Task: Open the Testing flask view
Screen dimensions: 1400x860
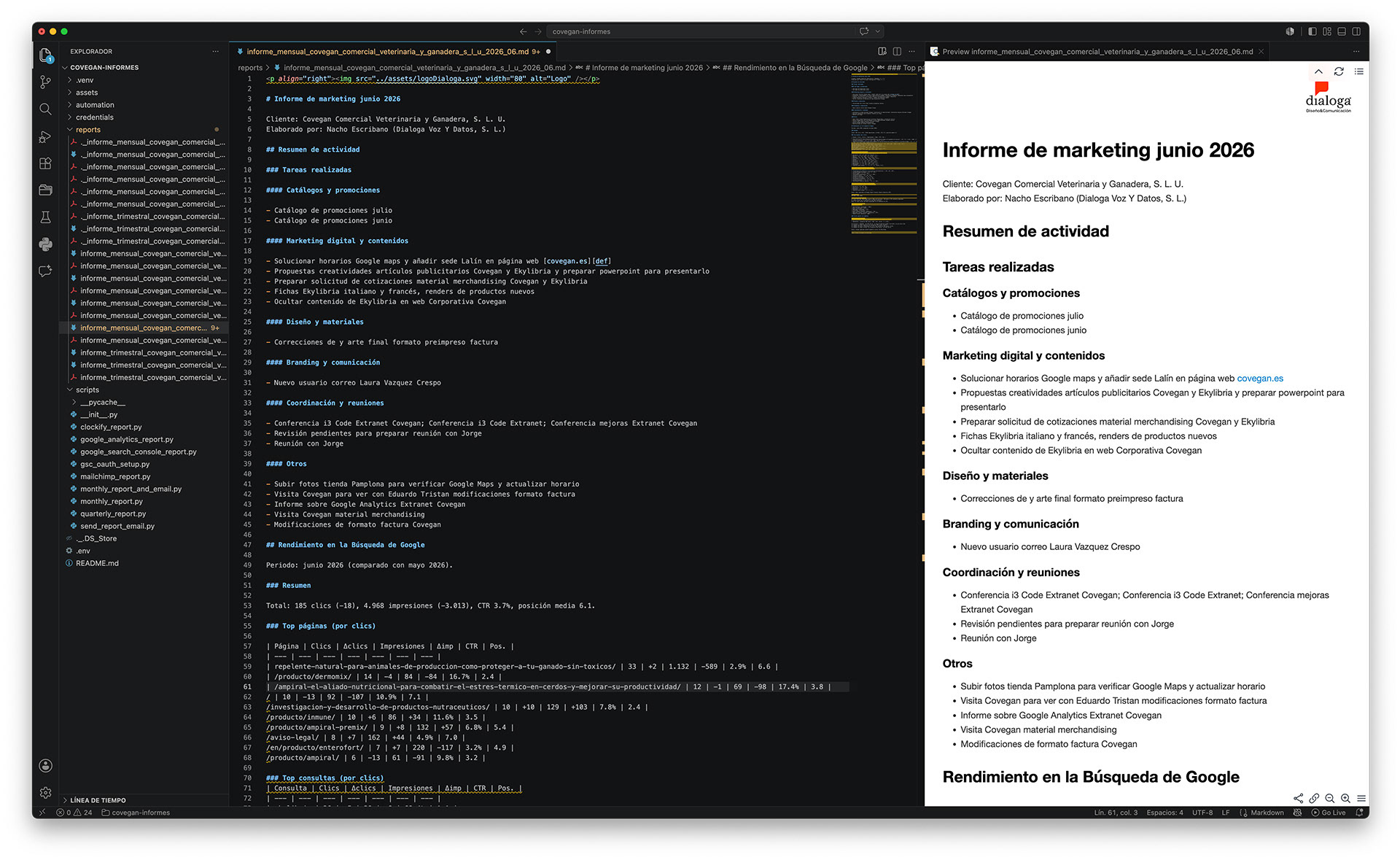Action: pos(45,217)
